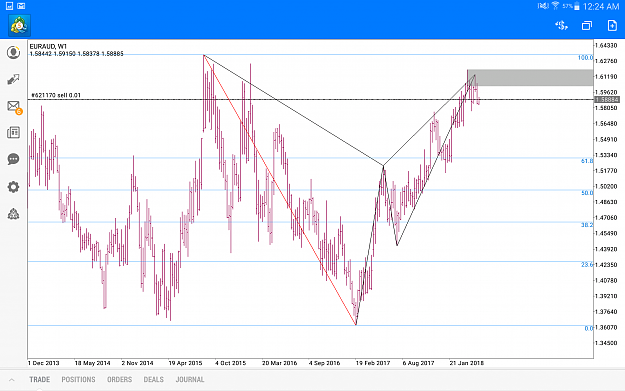The height and width of the screenshot is (391, 625).
Task: Open the settings gear icon
Action: [14, 187]
